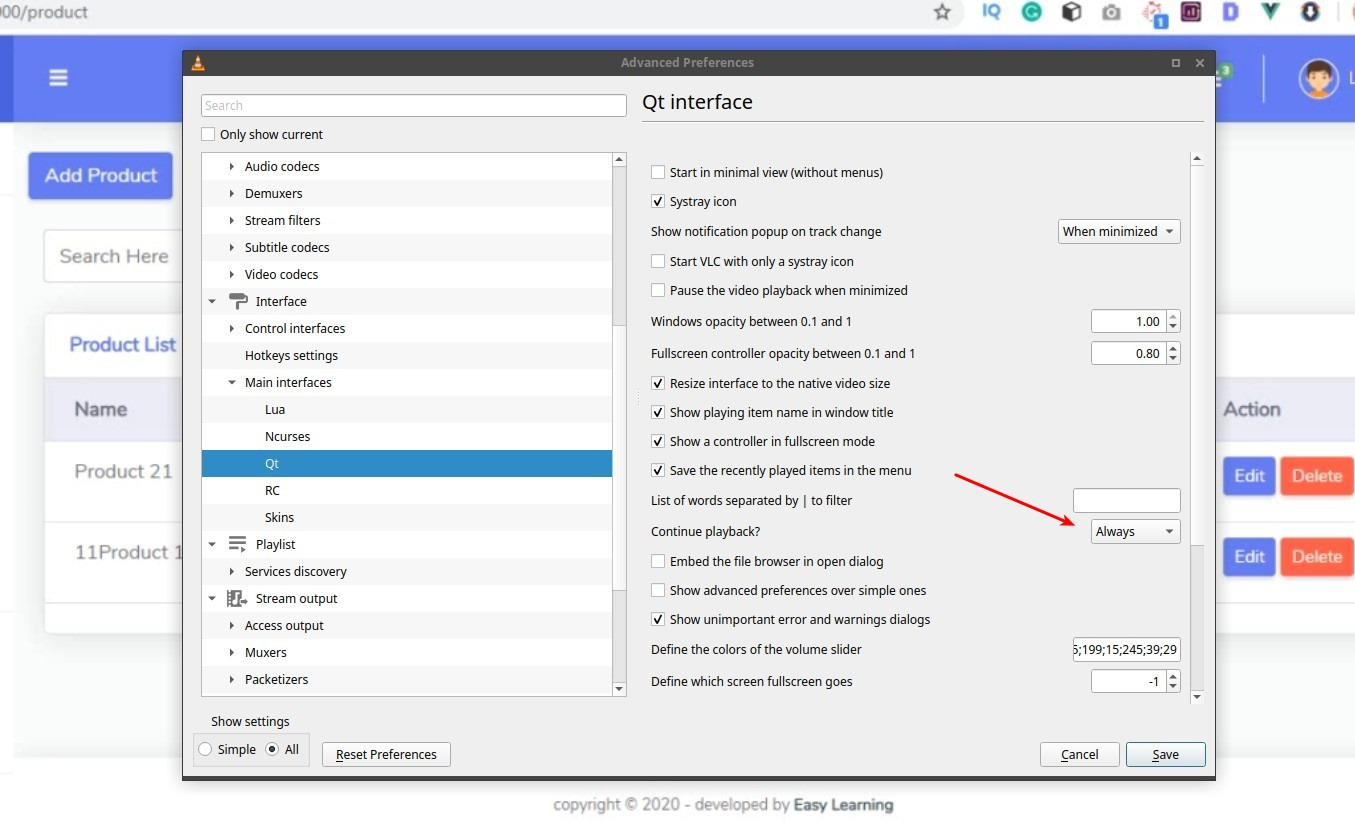Open the notification popup When minimized dropdown

1119,231
